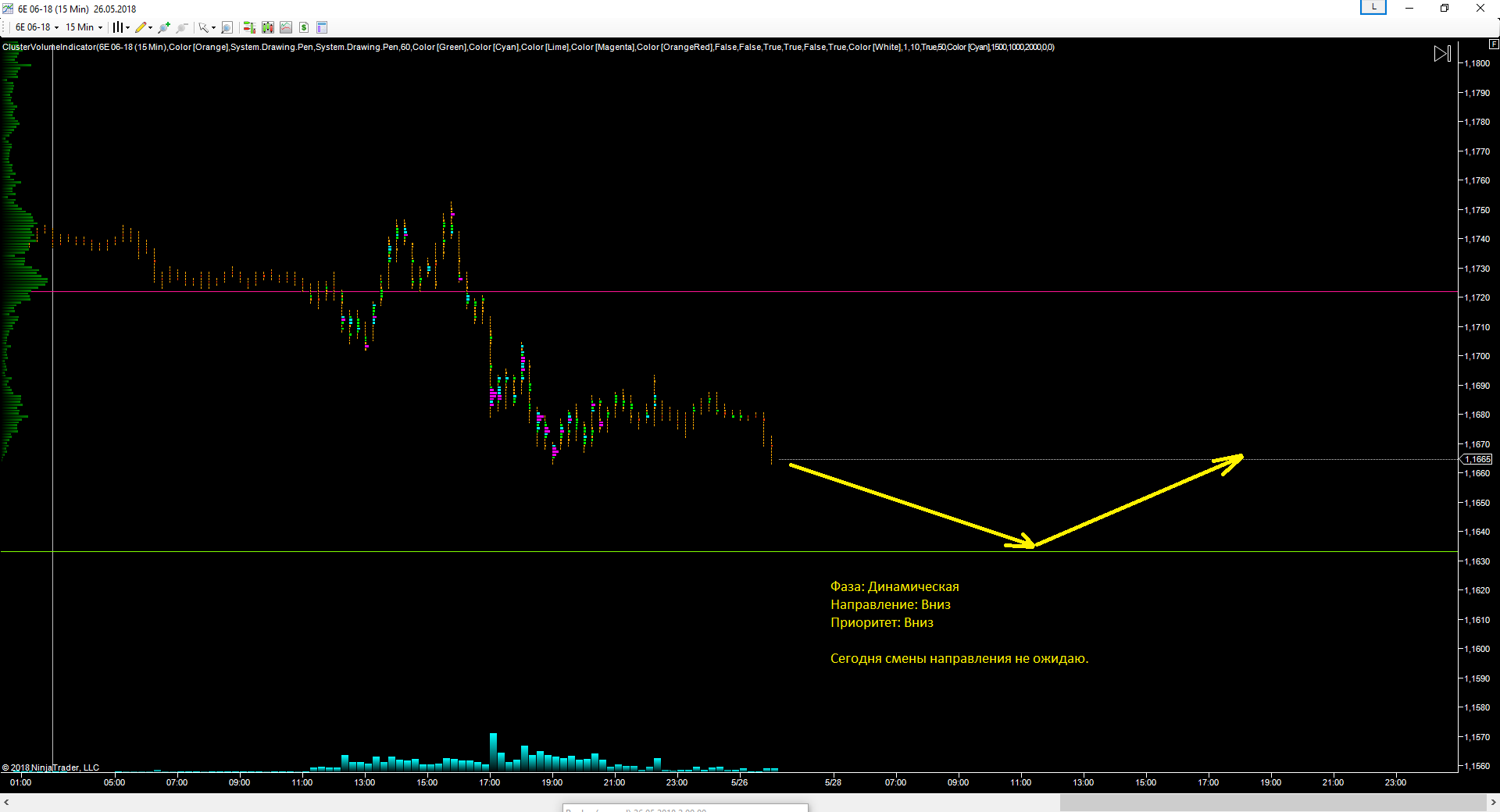Open the Indicators line chart icon
The image size is (1500, 812).
pos(286,27)
